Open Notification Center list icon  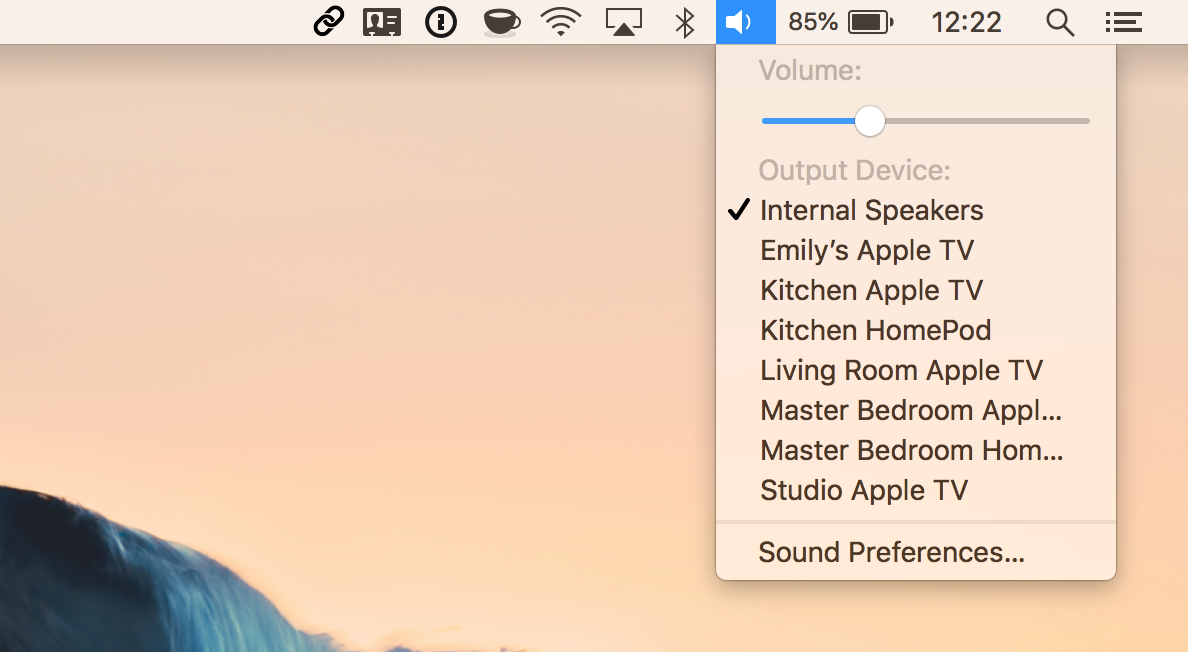pos(1124,21)
